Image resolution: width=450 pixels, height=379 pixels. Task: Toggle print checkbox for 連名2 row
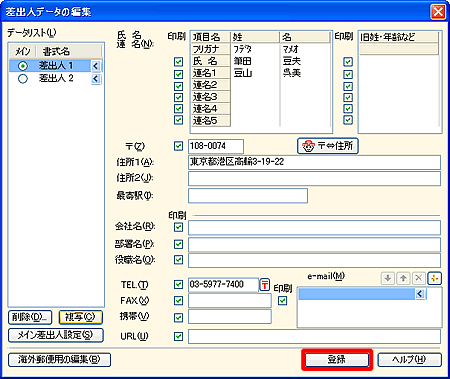click(x=178, y=86)
